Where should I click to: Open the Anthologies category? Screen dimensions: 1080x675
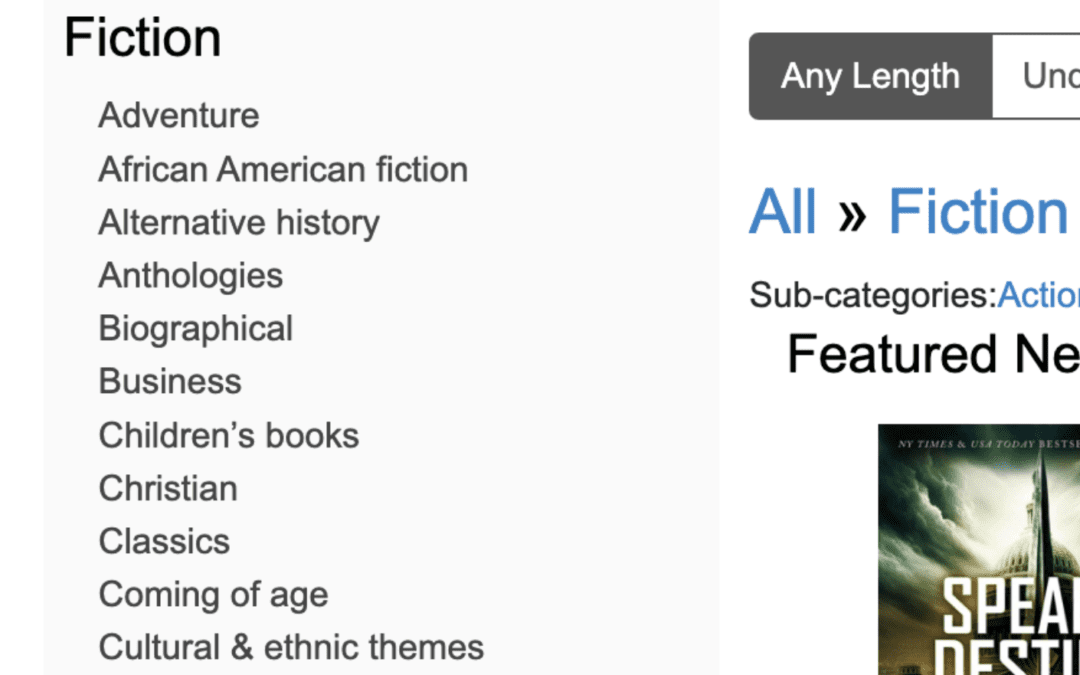click(190, 275)
